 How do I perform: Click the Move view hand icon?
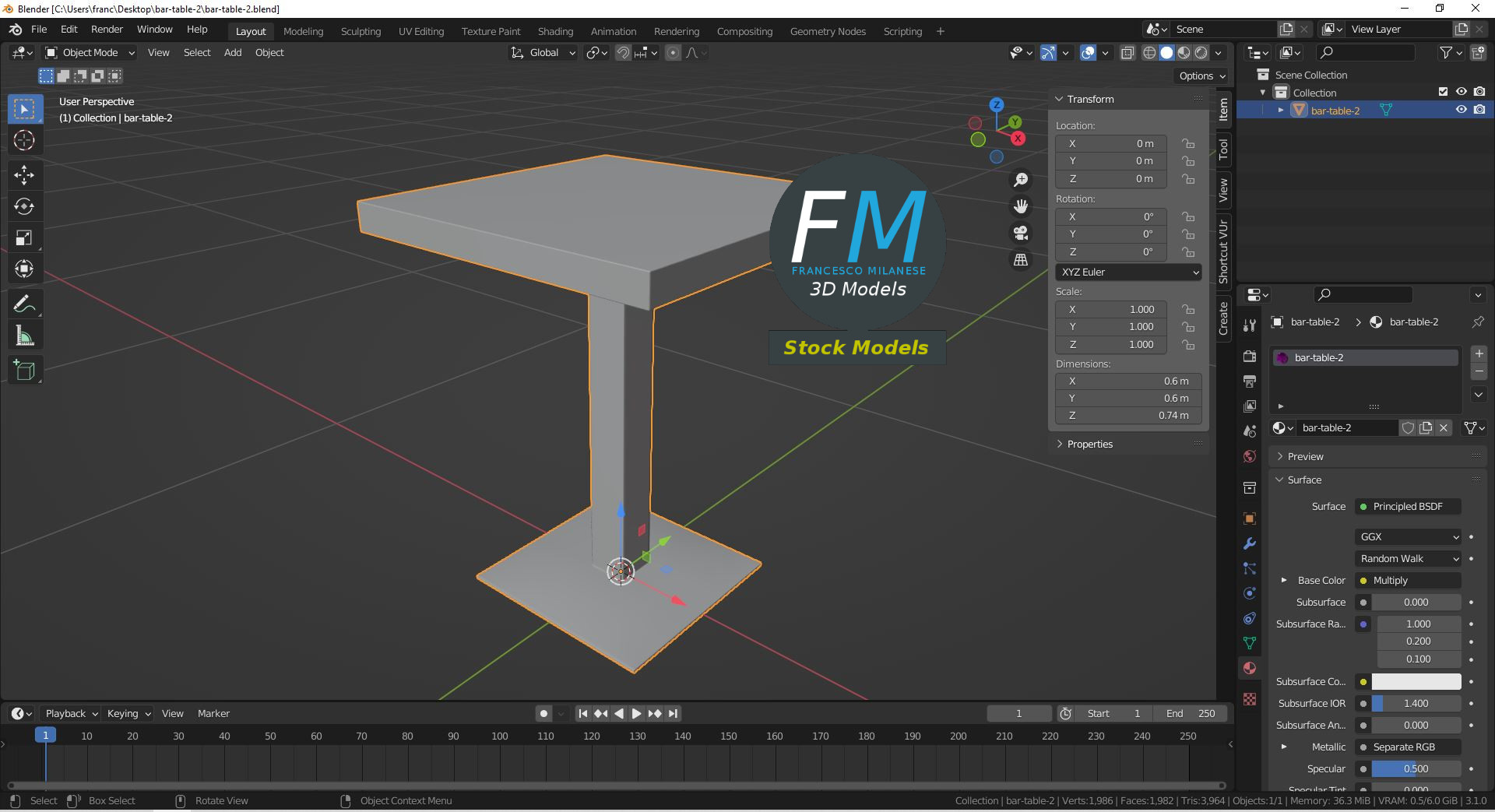1021,206
